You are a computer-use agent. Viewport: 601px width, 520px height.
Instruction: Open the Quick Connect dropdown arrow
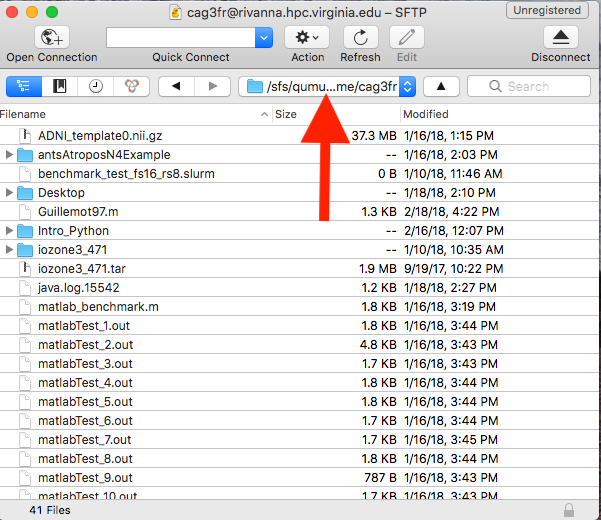[x=264, y=38]
